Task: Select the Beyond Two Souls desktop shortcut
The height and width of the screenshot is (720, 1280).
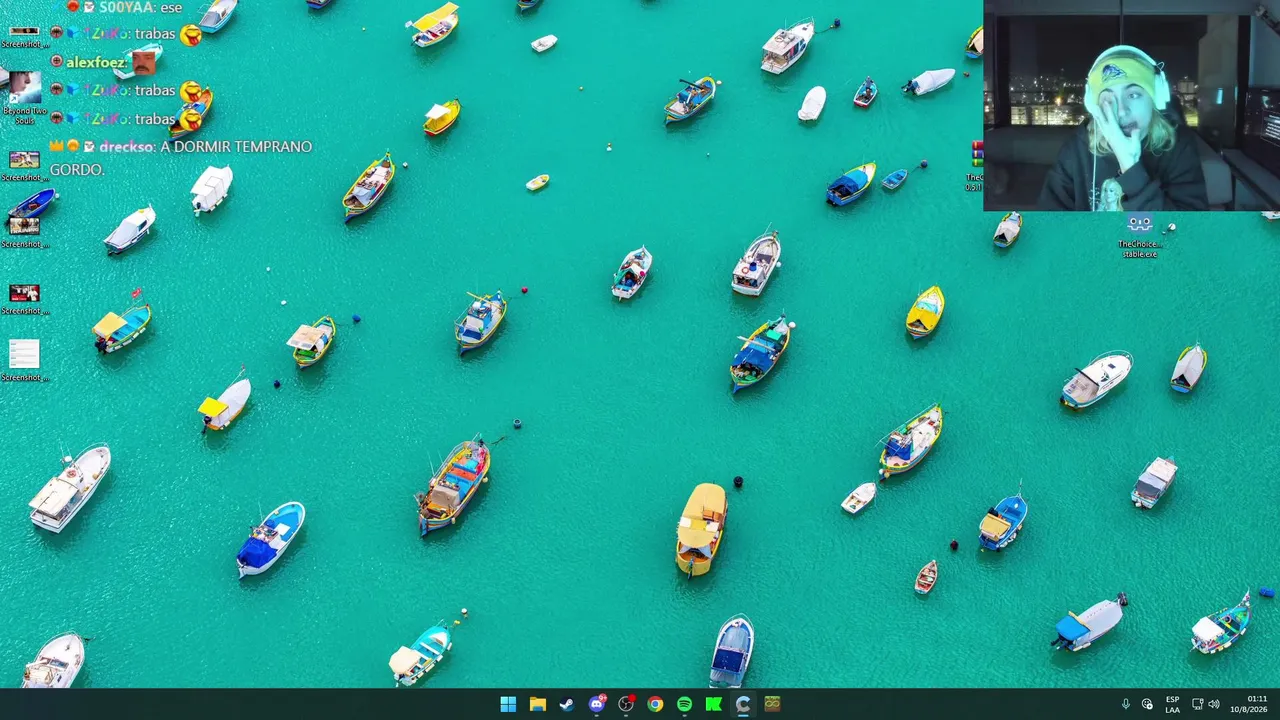Action: click(x=24, y=97)
